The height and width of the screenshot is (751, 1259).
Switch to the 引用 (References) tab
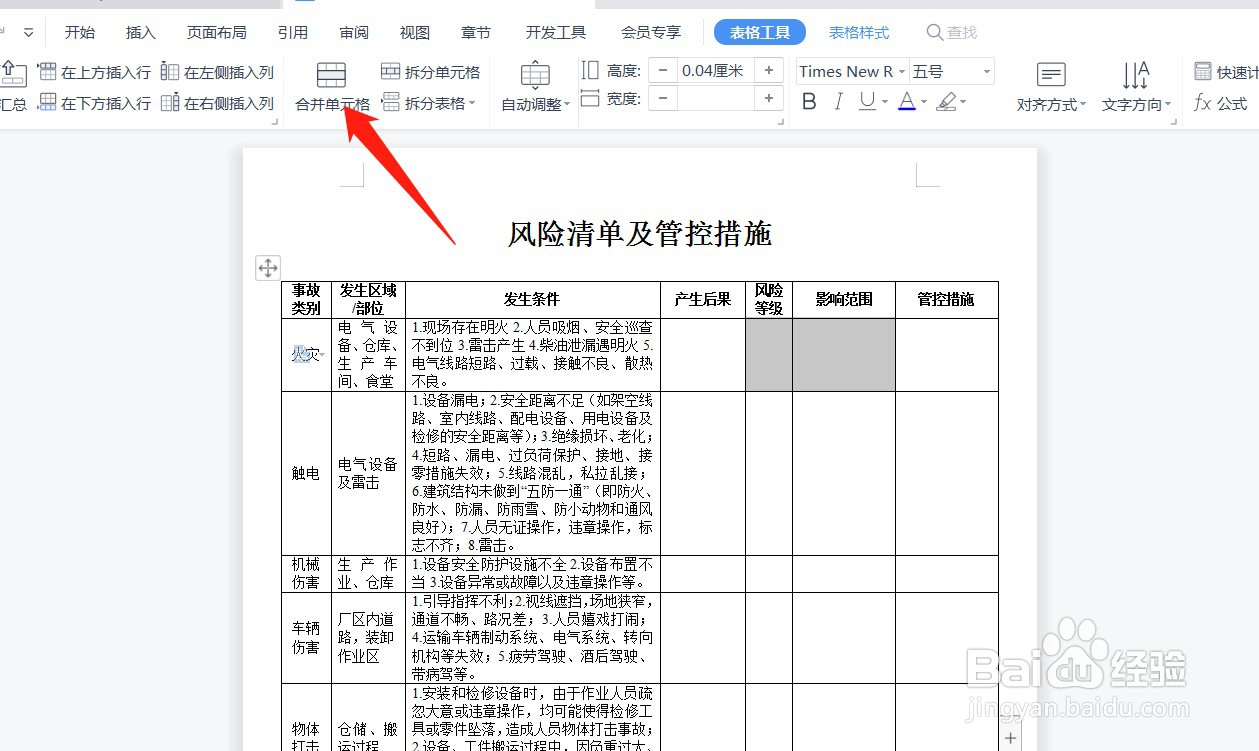(x=293, y=32)
